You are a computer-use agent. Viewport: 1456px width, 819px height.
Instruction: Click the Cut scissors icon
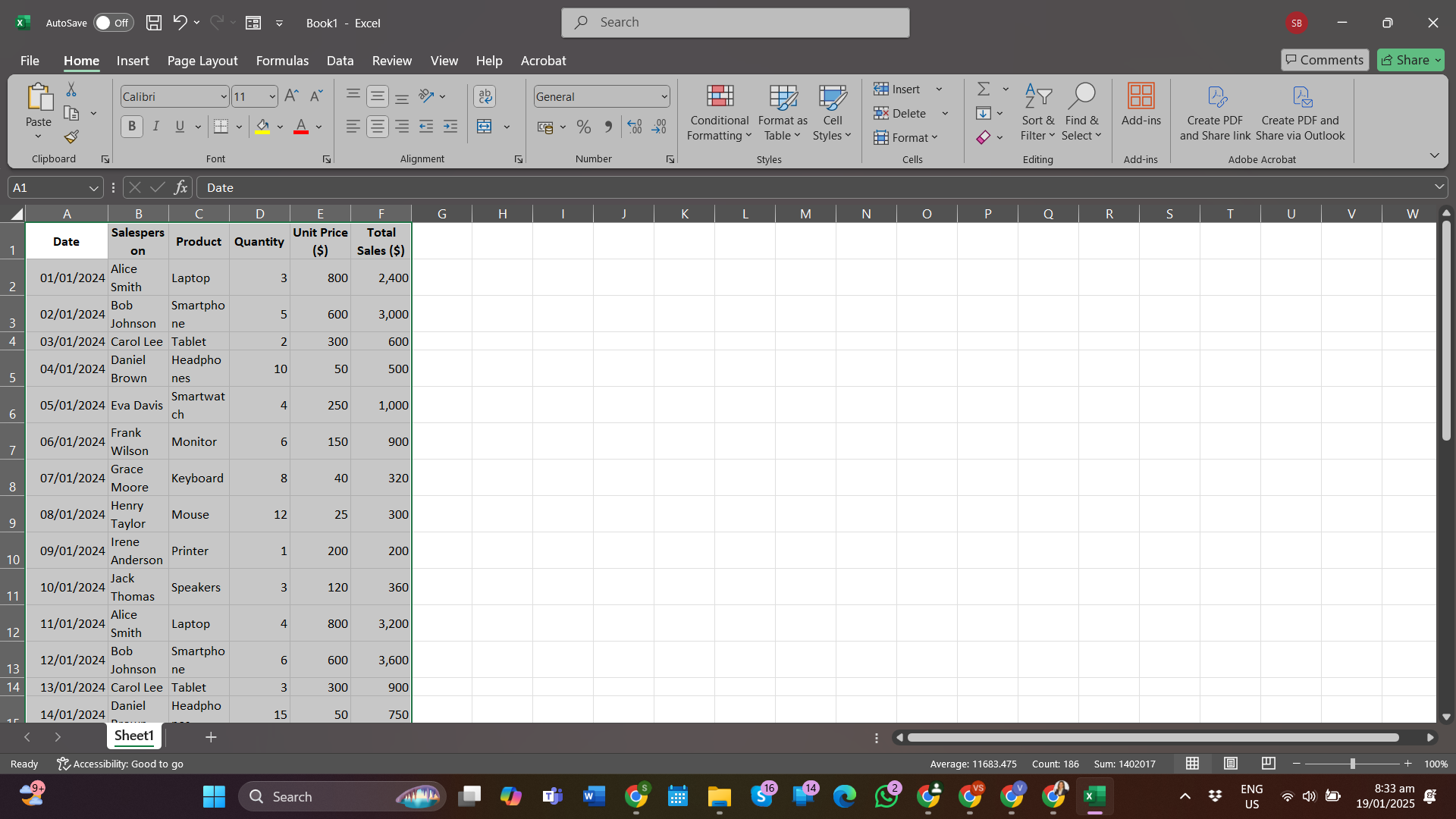click(x=71, y=89)
